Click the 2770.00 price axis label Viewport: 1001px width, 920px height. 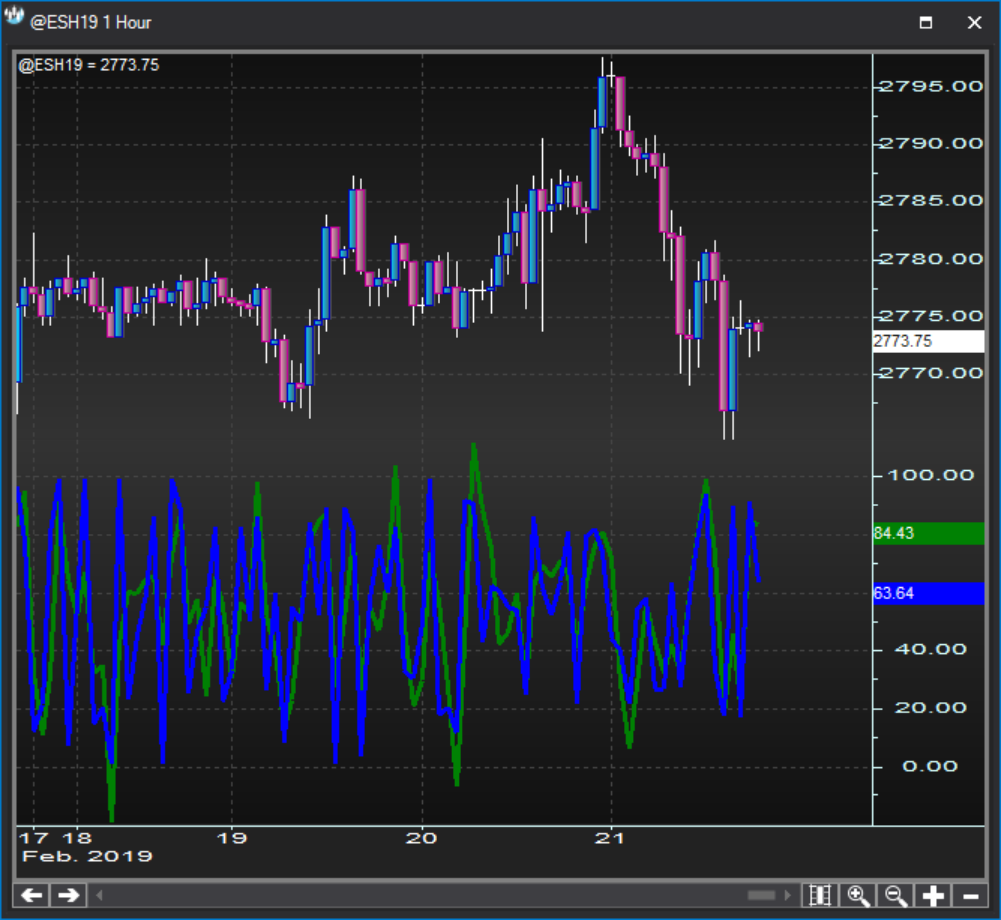tap(931, 373)
